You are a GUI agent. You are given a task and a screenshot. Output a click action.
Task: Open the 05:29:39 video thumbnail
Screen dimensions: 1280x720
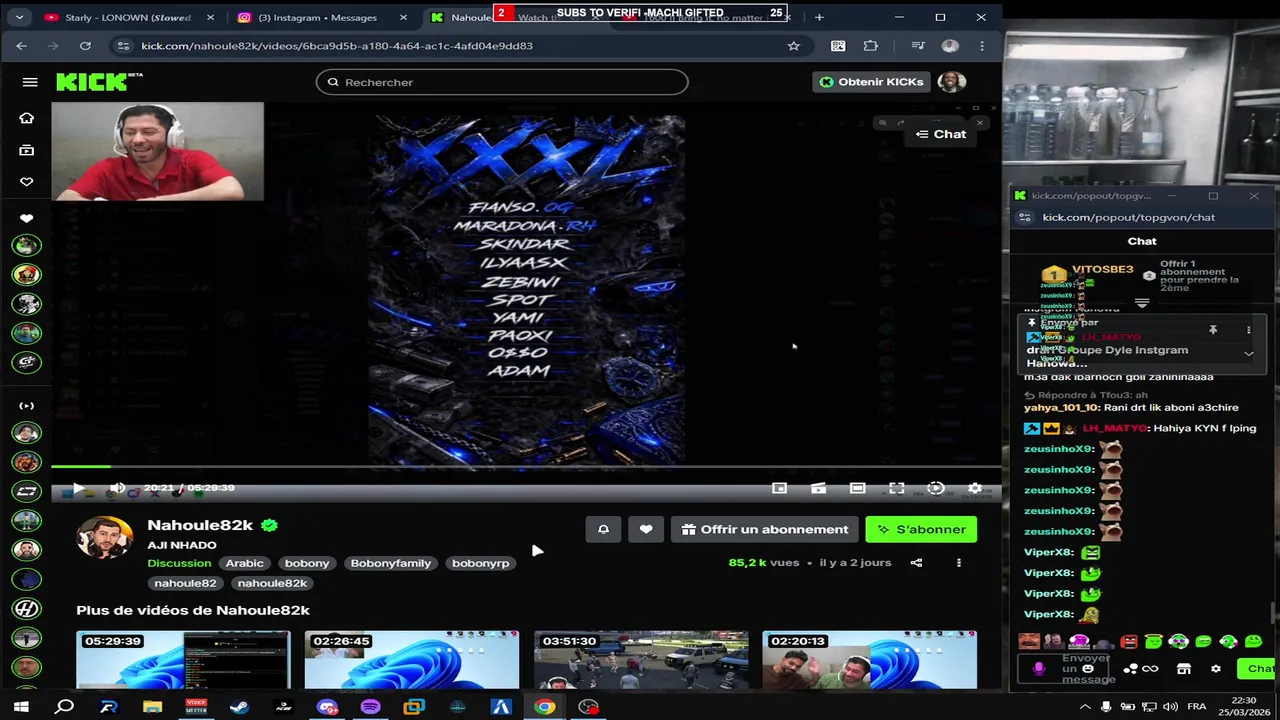pyautogui.click(x=183, y=660)
